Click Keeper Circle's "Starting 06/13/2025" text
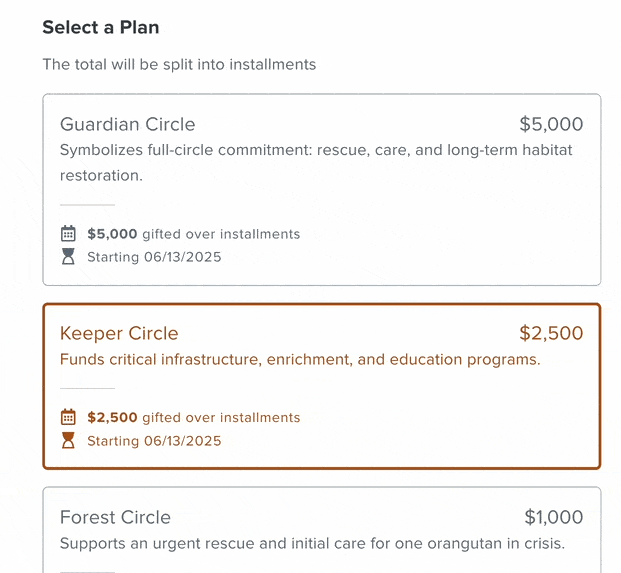Viewport: 621px width, 573px height. [x=154, y=441]
